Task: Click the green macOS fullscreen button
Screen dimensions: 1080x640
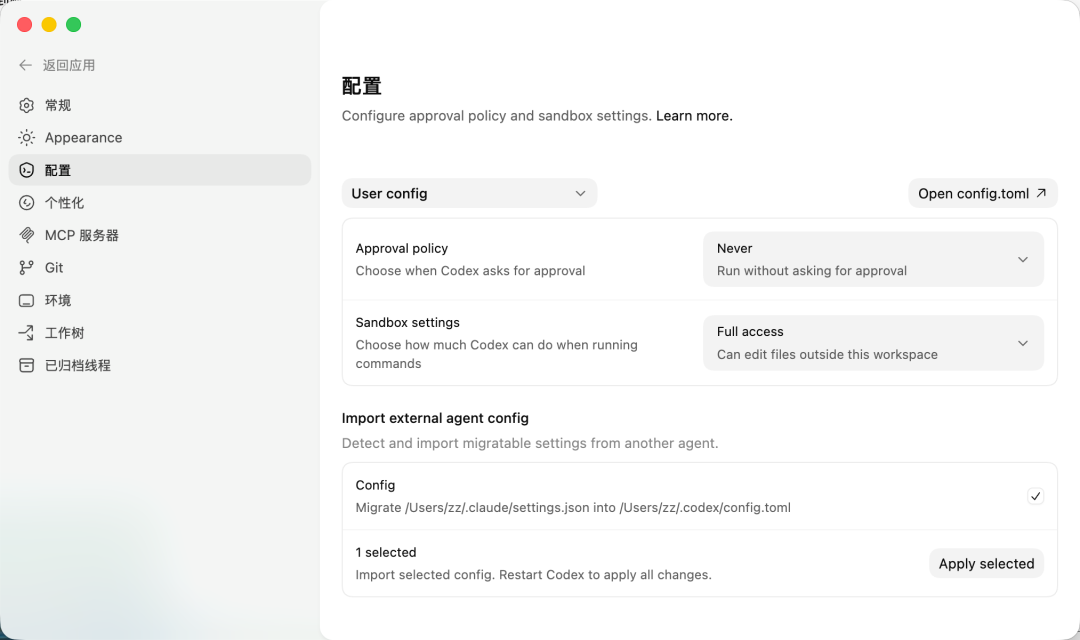Action: 73,25
